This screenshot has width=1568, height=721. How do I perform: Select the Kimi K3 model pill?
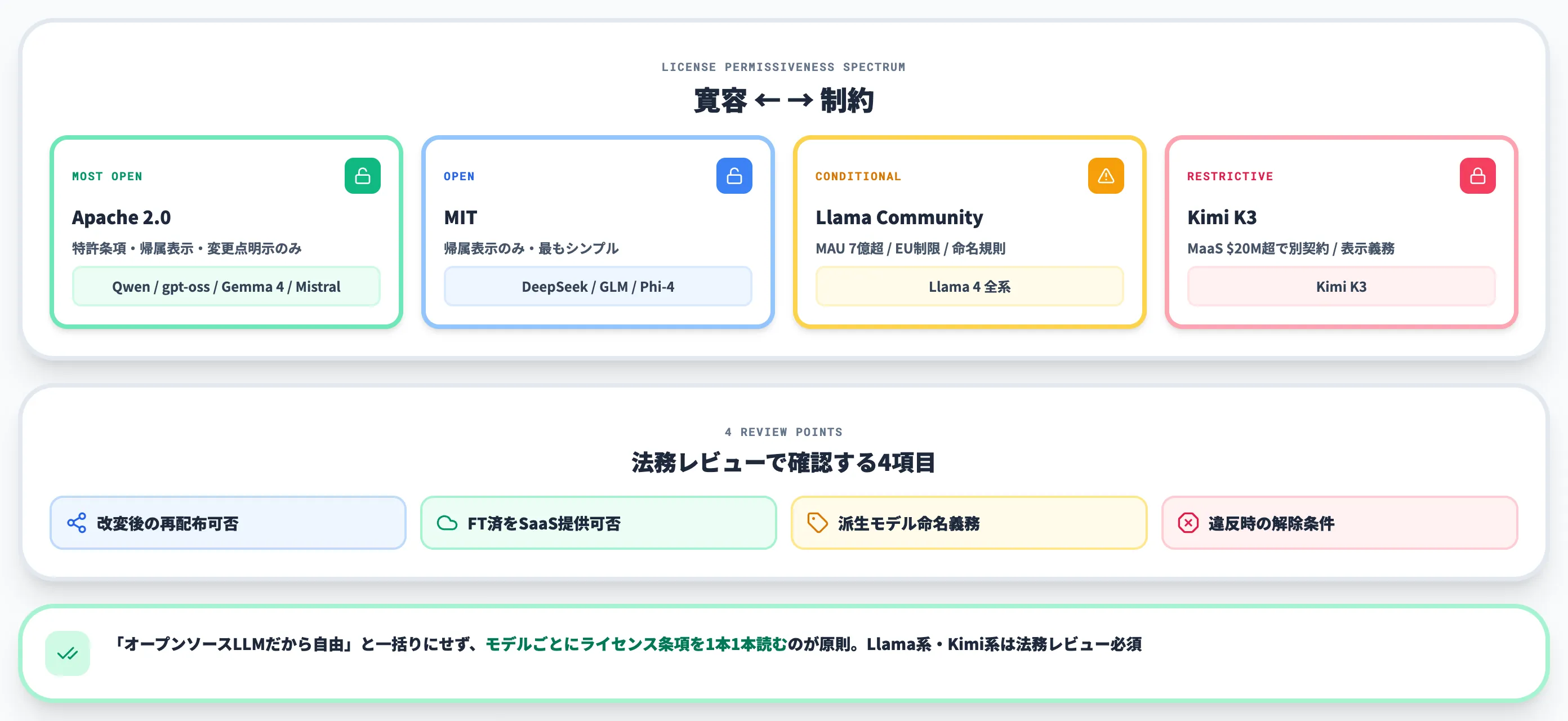1341,286
